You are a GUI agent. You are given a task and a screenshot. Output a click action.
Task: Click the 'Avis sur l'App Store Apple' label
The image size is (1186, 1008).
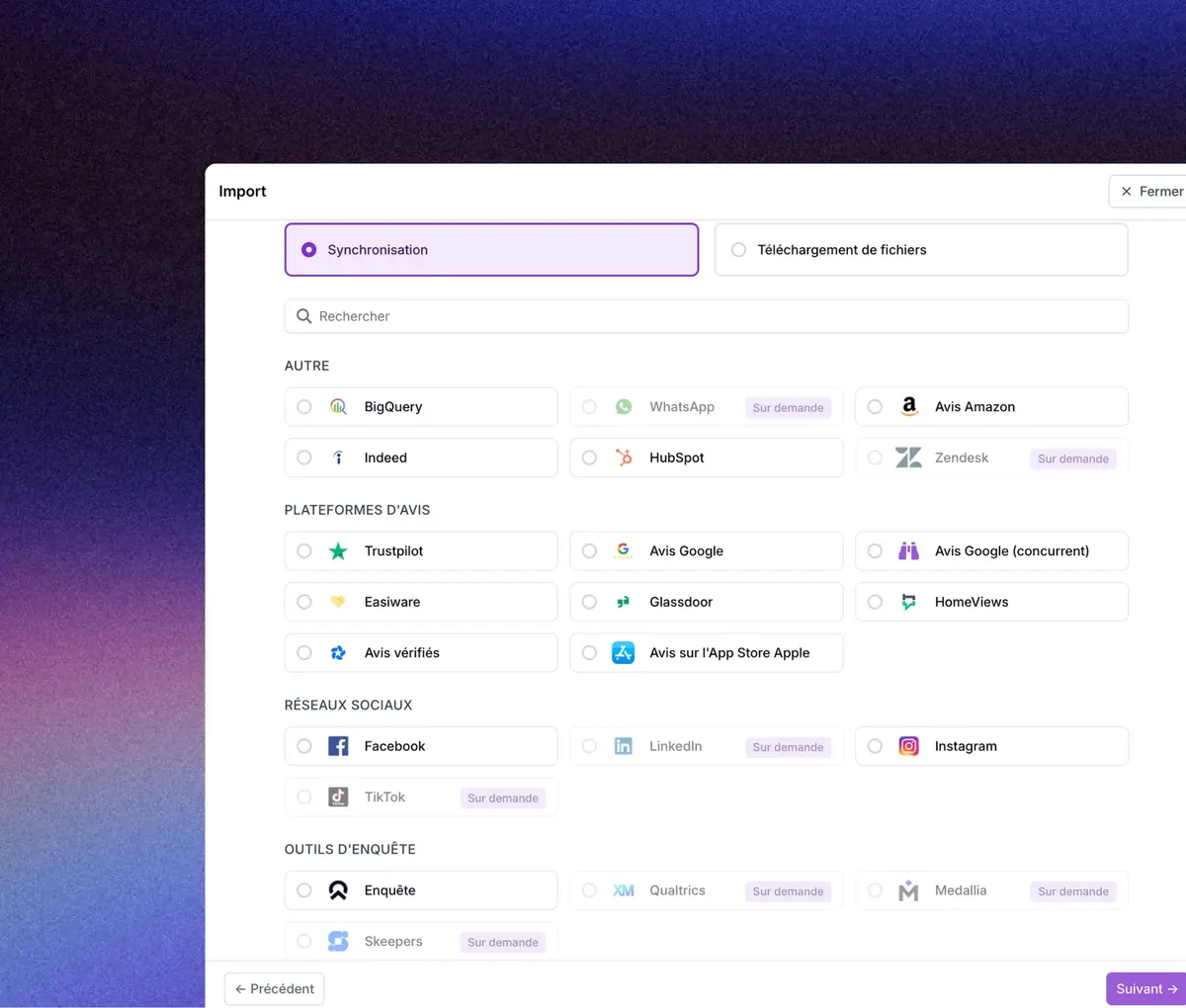coord(729,652)
